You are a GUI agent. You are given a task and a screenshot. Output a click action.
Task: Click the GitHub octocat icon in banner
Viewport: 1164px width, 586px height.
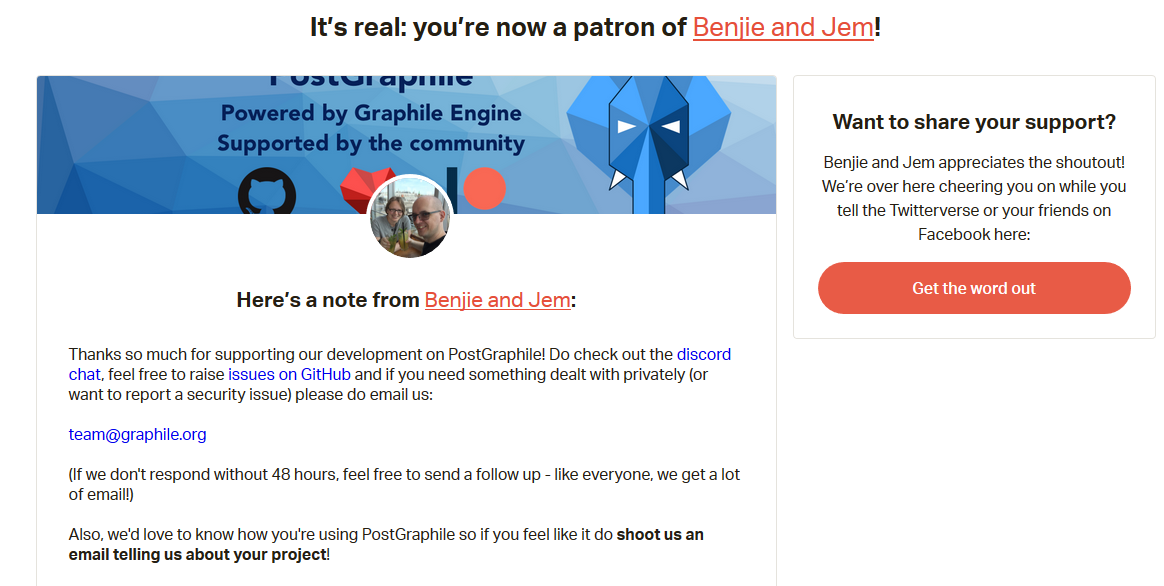click(x=267, y=192)
